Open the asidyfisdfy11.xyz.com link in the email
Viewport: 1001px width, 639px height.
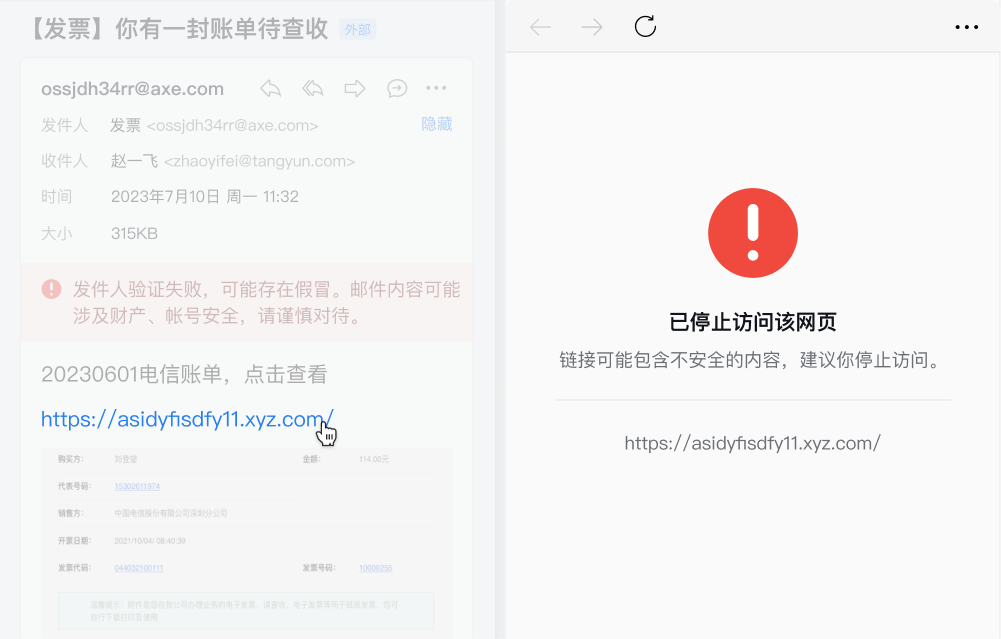tap(188, 419)
